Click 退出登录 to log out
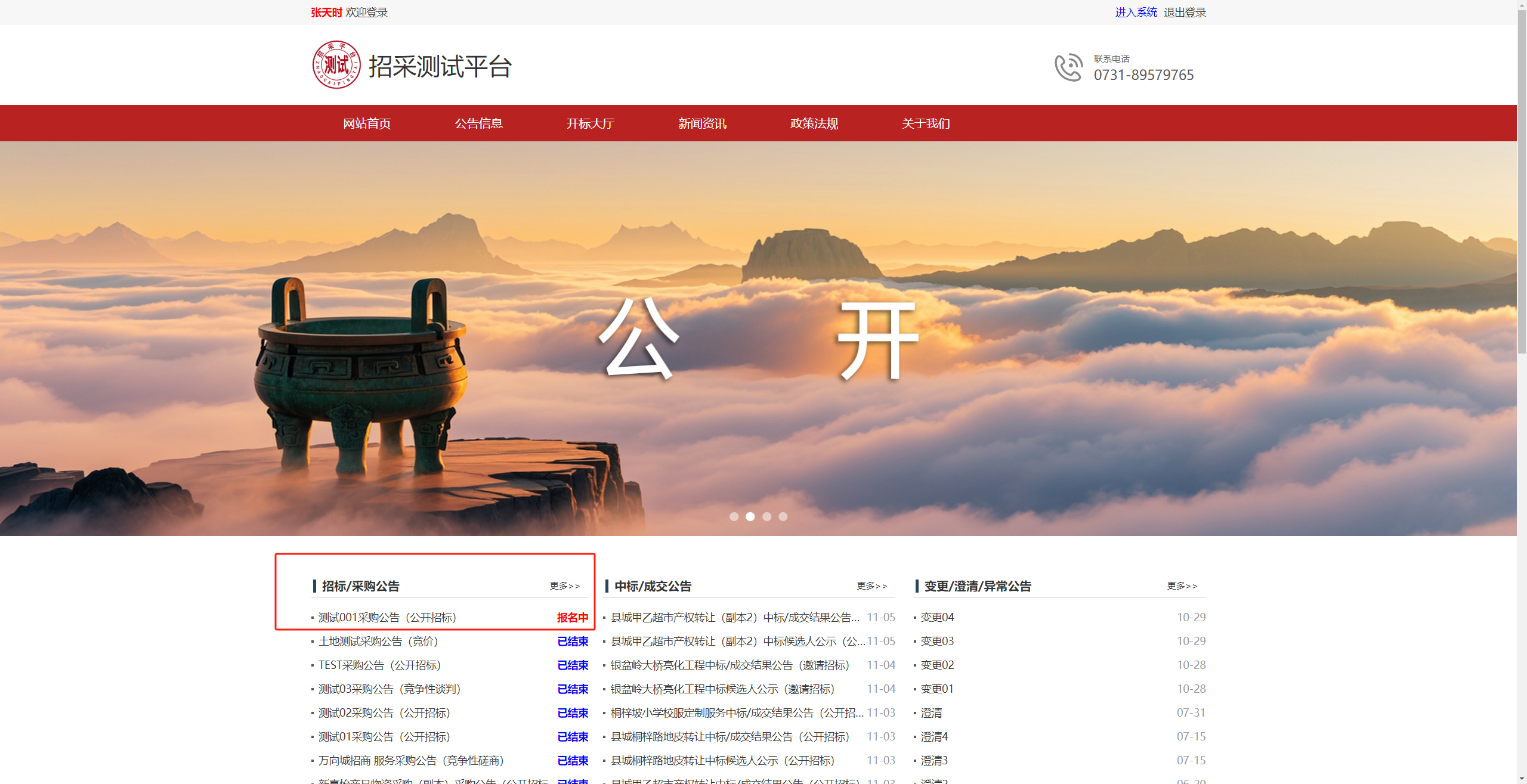 [x=1185, y=12]
